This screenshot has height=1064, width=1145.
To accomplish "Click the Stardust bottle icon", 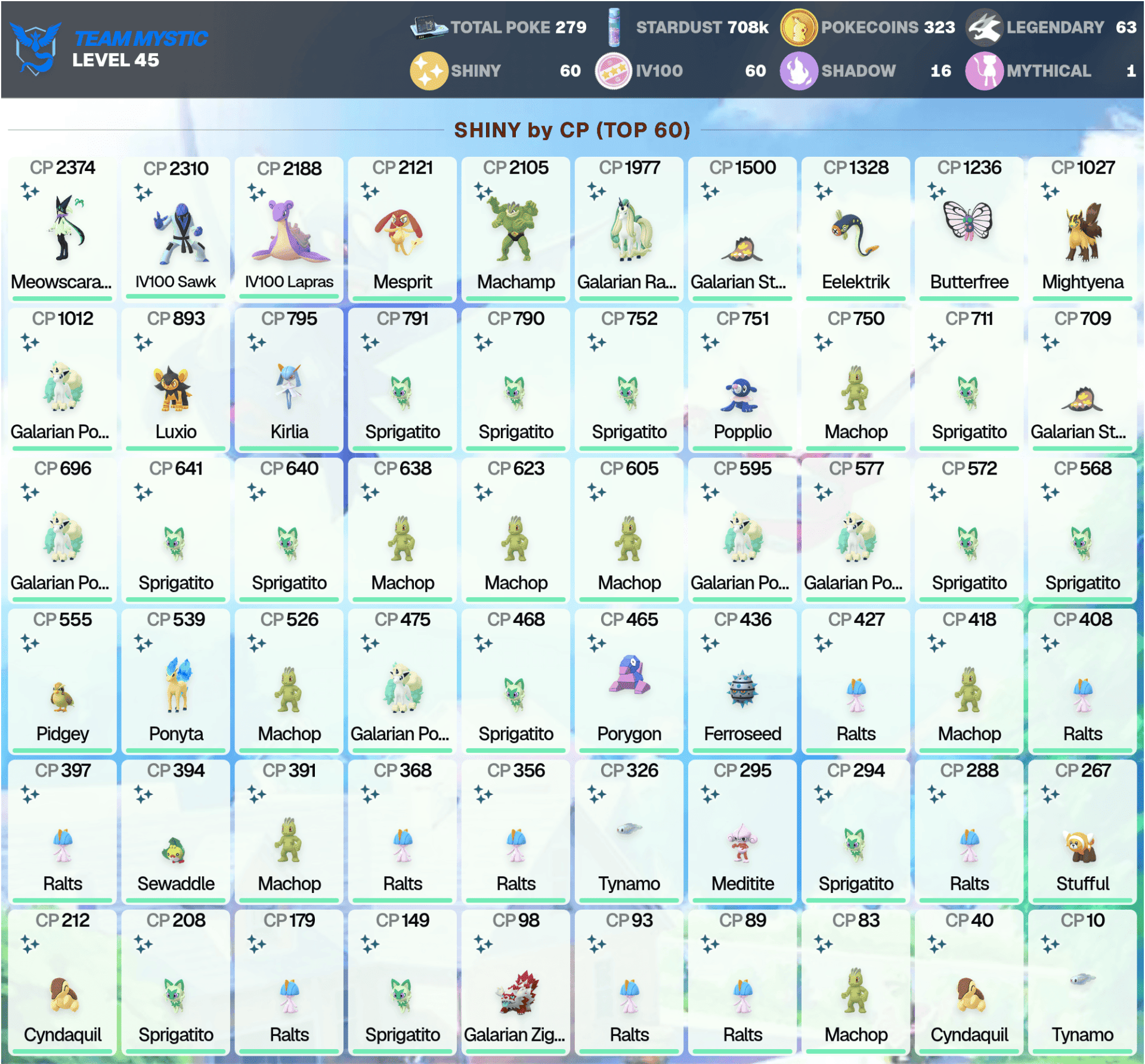I will [614, 27].
